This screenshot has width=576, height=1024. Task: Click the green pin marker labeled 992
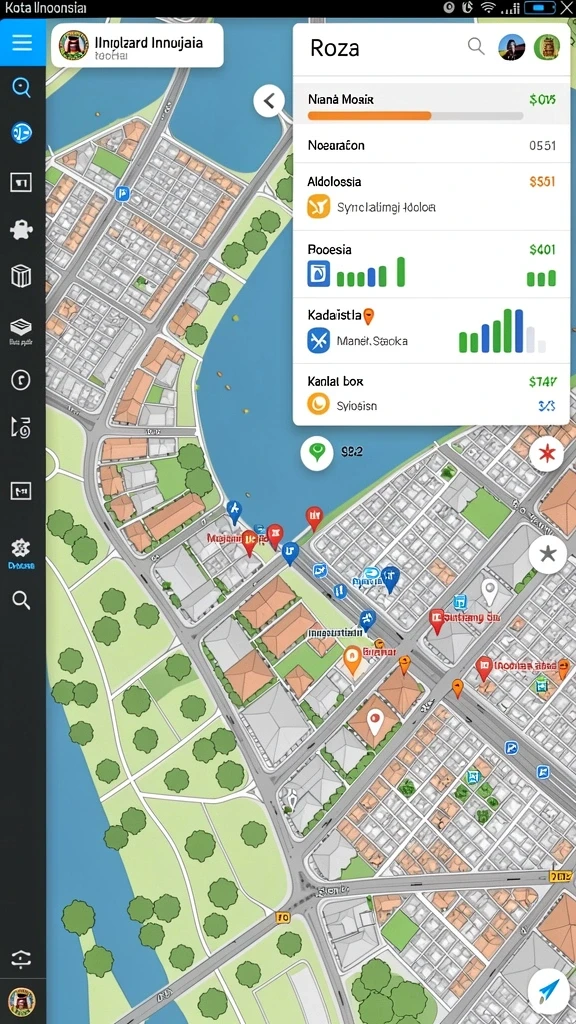pos(317,453)
